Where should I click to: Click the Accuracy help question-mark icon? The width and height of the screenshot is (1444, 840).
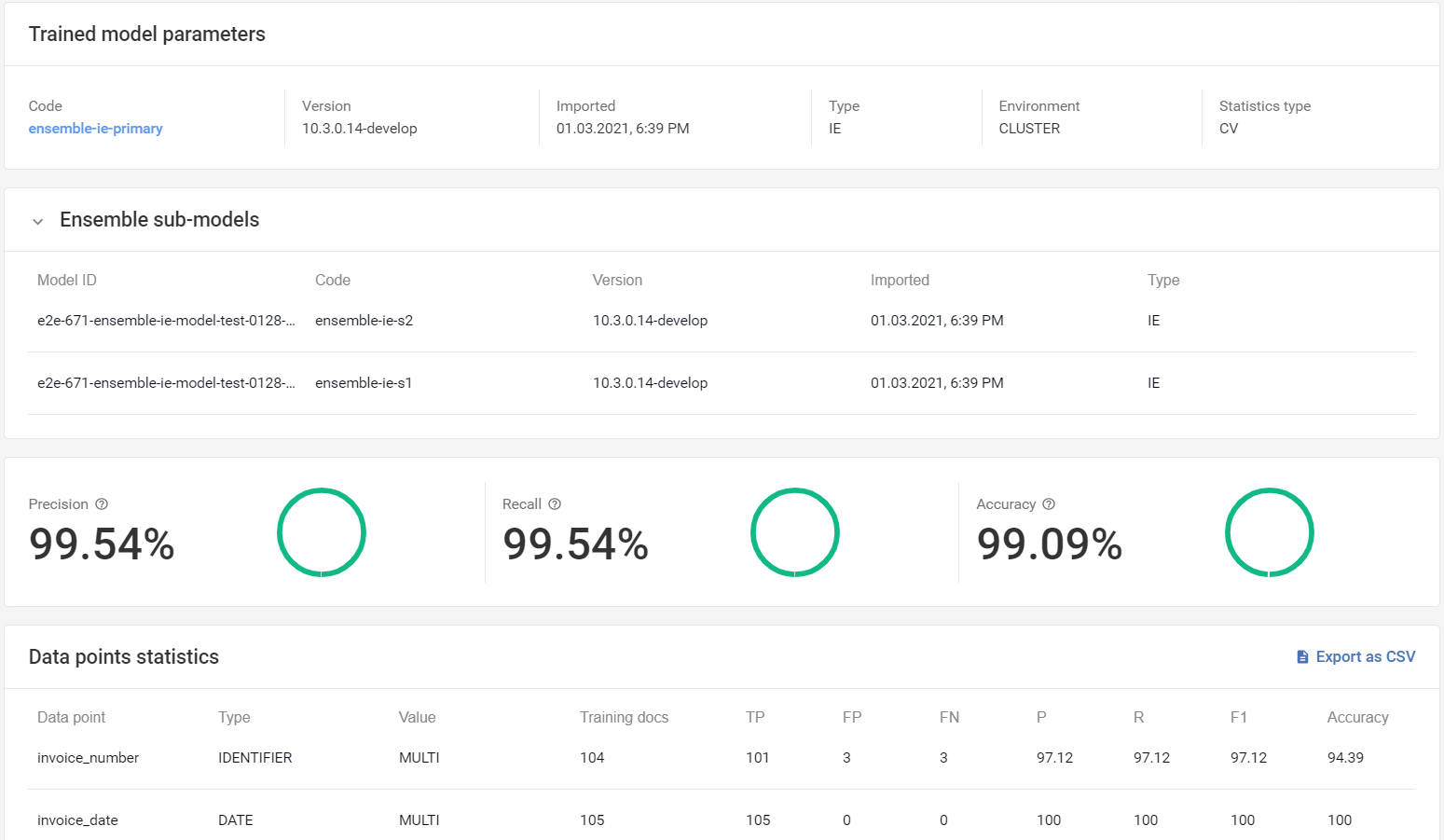(x=1049, y=504)
